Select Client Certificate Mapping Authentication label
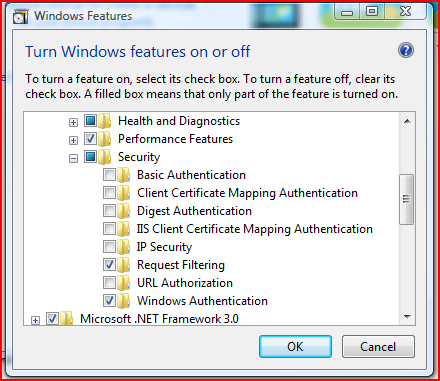This screenshot has height=381, width=440. 247,193
